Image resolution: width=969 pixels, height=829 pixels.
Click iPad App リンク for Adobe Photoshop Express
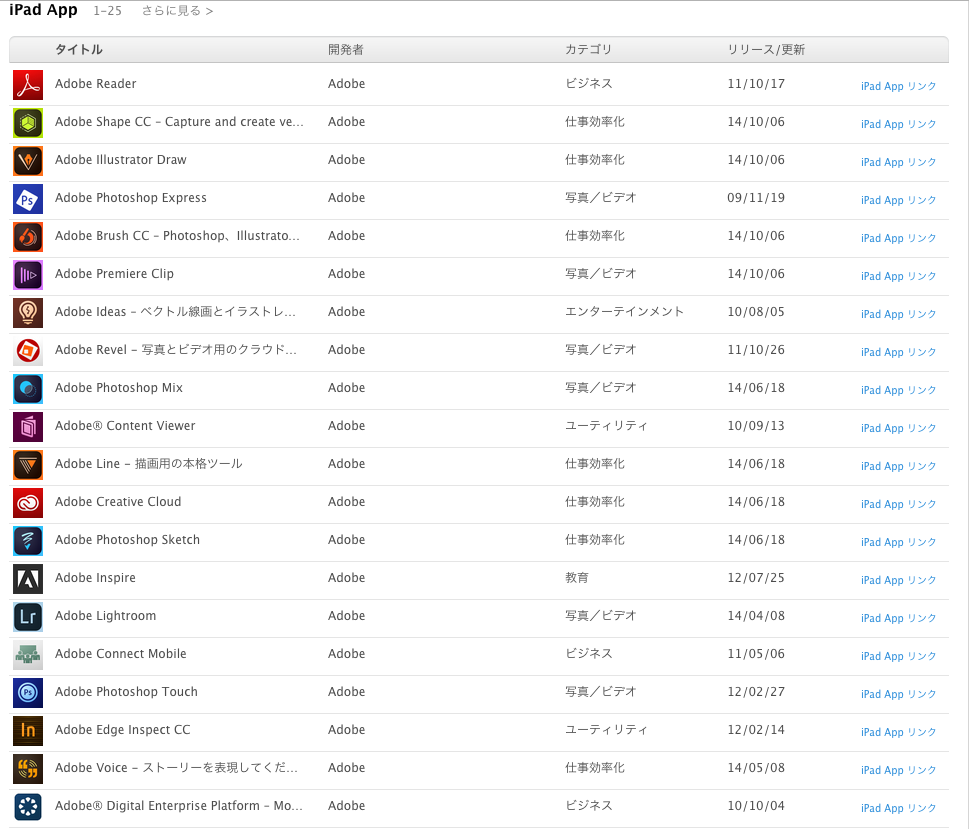pyautogui.click(x=899, y=200)
